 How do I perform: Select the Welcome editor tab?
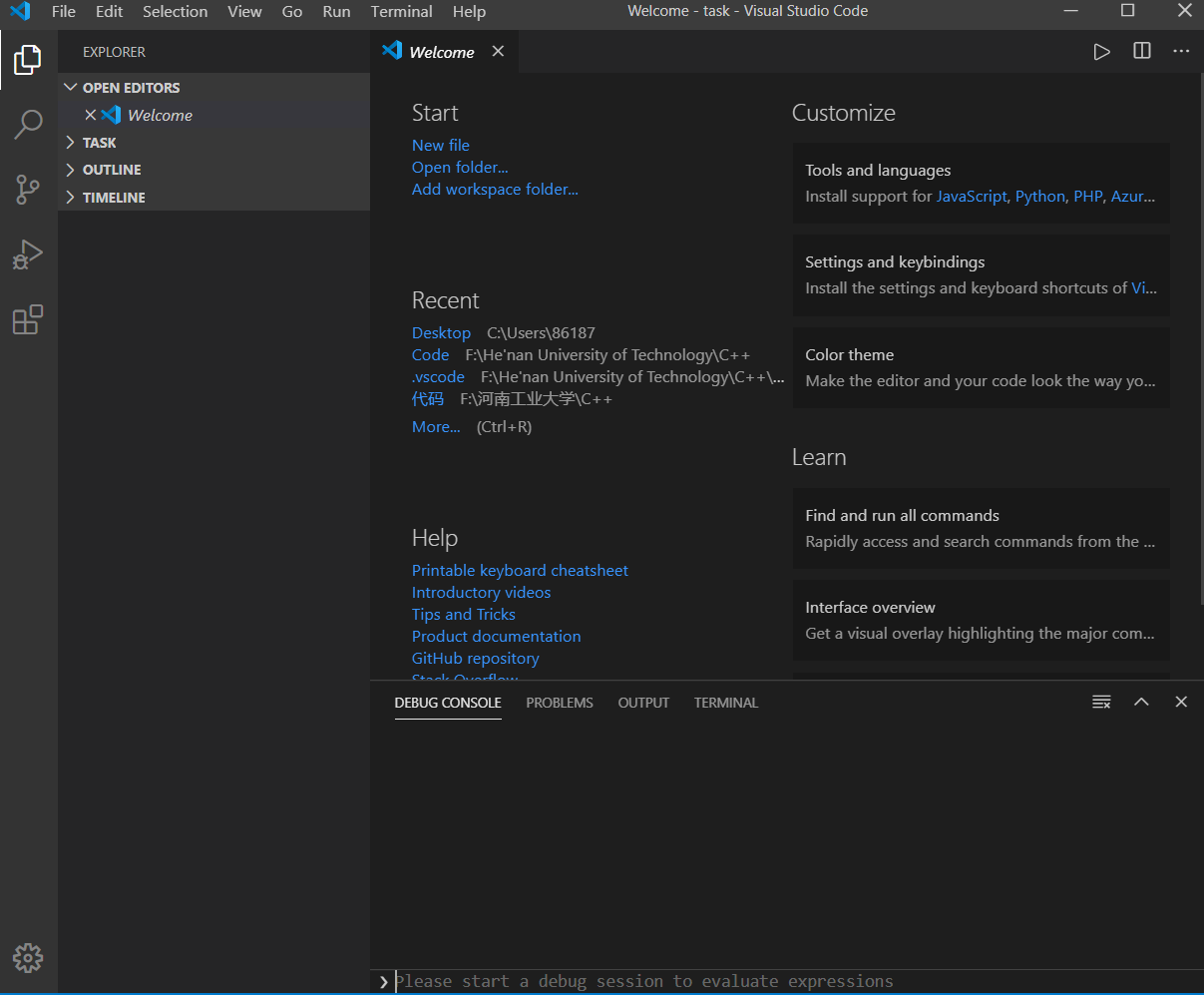coord(444,52)
